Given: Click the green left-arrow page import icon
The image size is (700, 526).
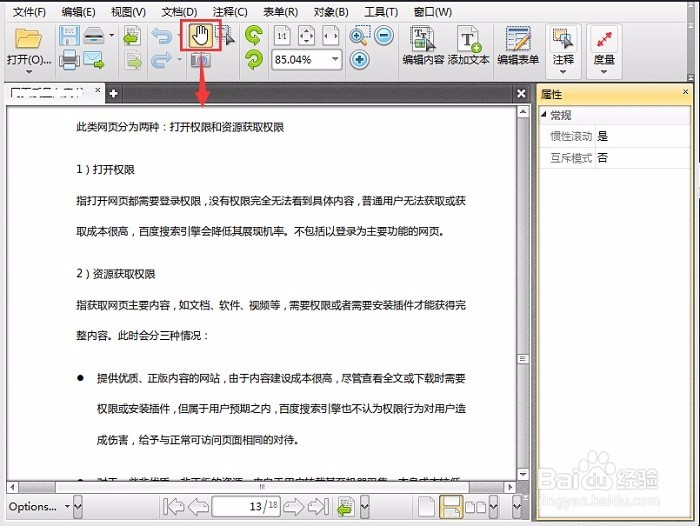Looking at the screenshot, I should click(132, 36).
